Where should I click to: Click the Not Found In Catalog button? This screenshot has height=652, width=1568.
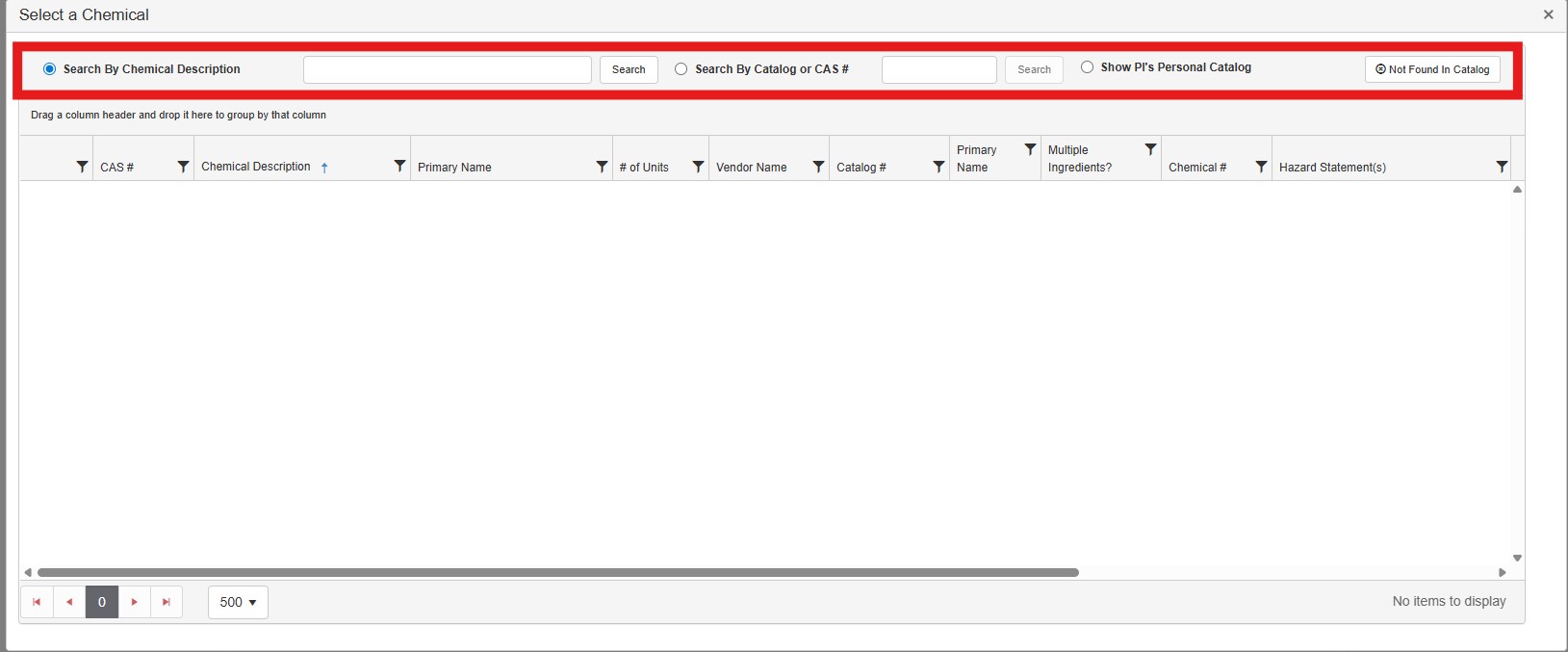(1432, 69)
